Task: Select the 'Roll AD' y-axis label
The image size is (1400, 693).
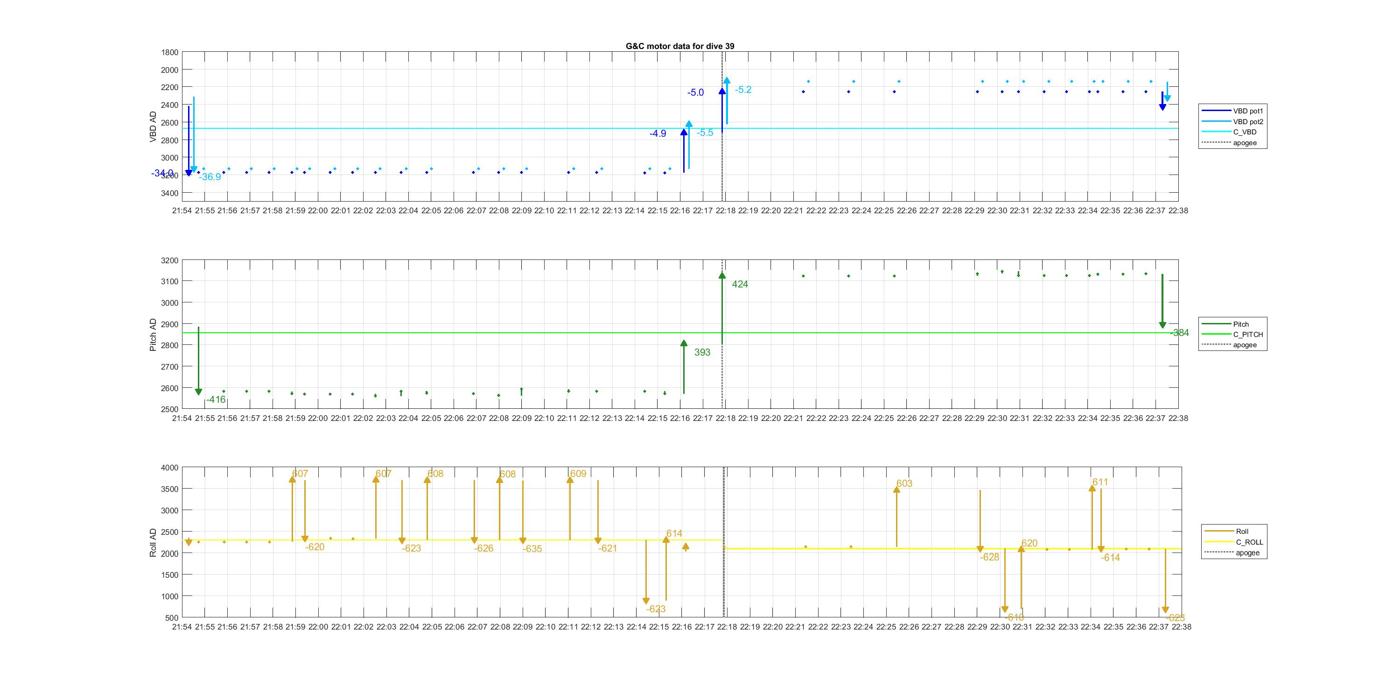Action: pyautogui.click(x=153, y=542)
